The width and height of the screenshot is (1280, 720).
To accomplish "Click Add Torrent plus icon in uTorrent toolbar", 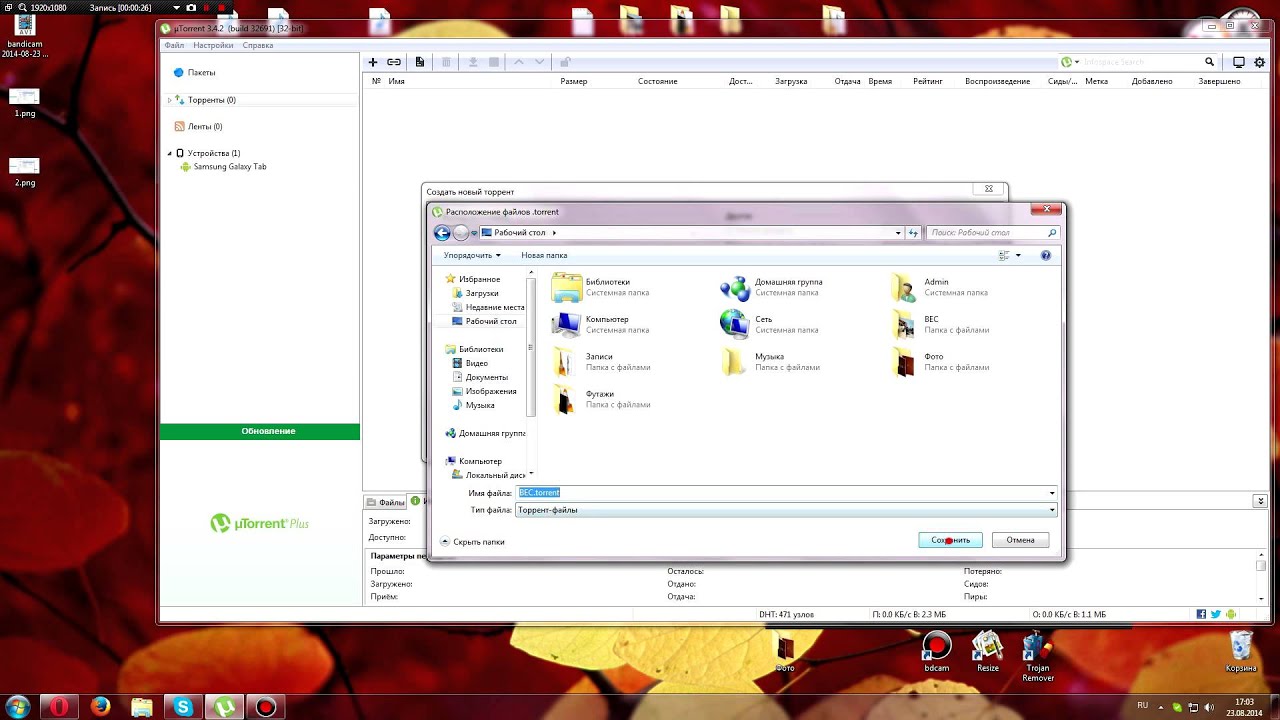I will (373, 62).
